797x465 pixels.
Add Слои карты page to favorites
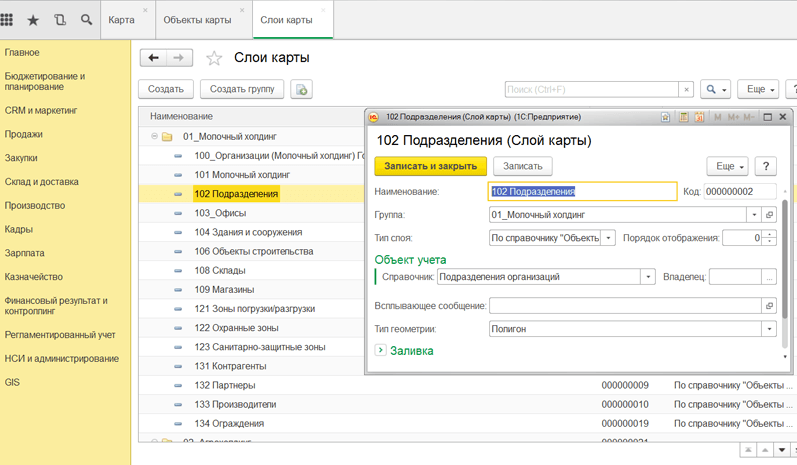(x=214, y=59)
